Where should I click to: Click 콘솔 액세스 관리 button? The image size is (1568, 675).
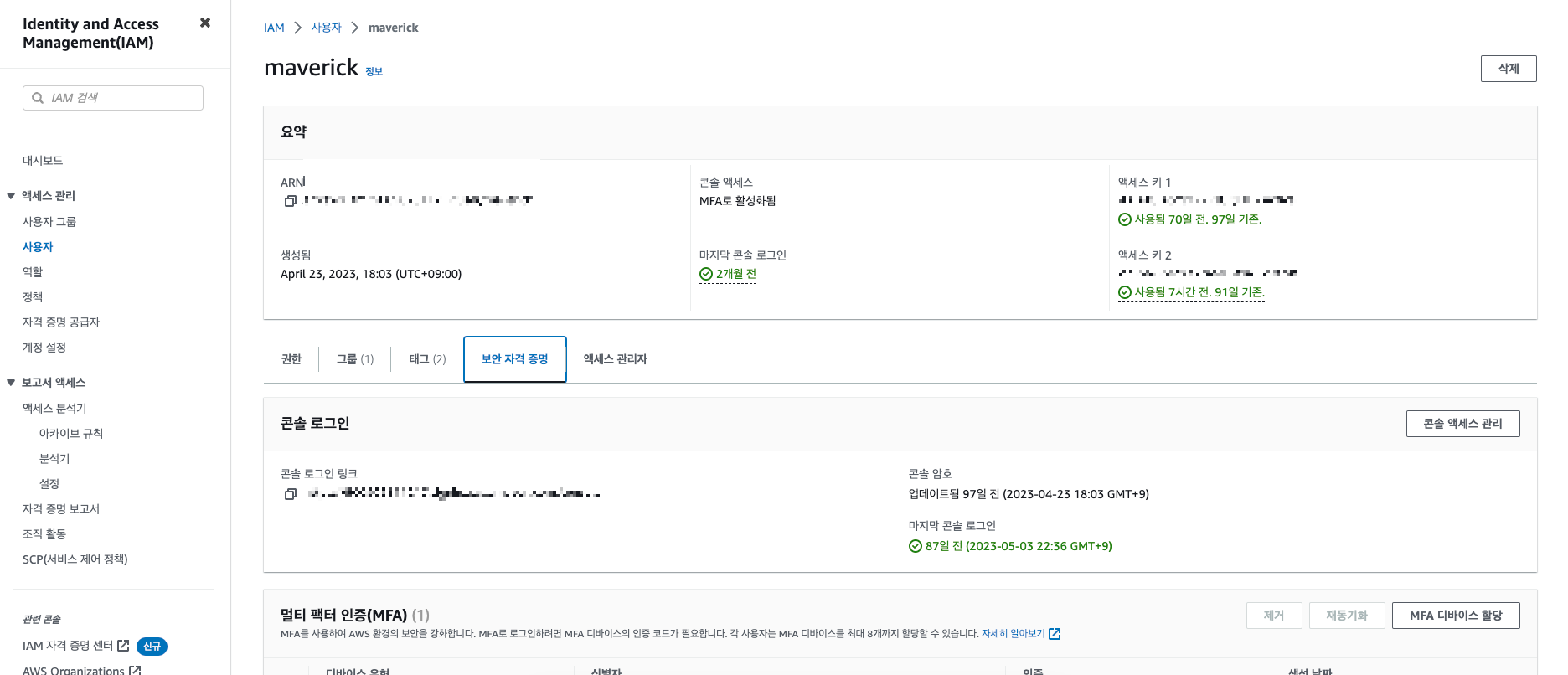coord(1462,424)
